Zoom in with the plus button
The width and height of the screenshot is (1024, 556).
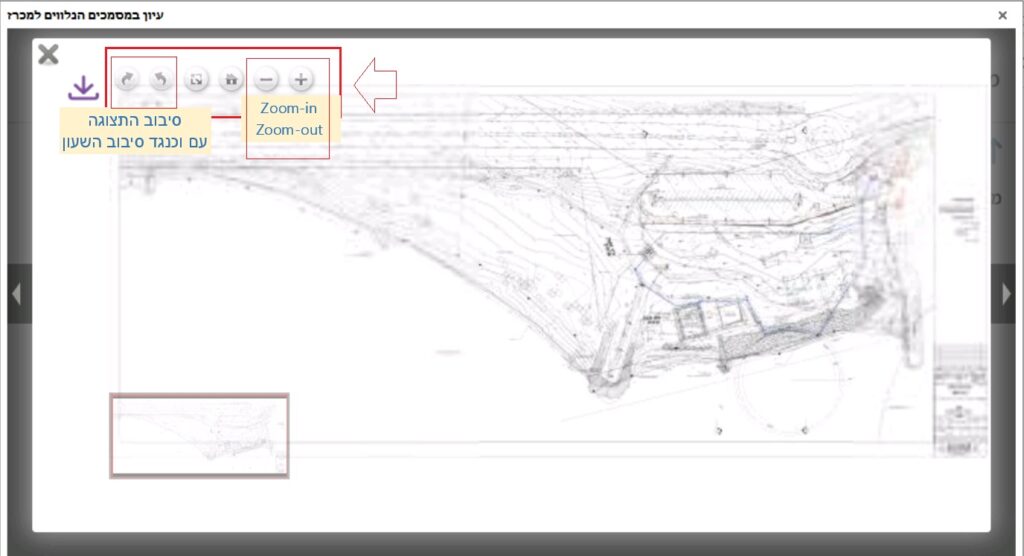coord(301,80)
